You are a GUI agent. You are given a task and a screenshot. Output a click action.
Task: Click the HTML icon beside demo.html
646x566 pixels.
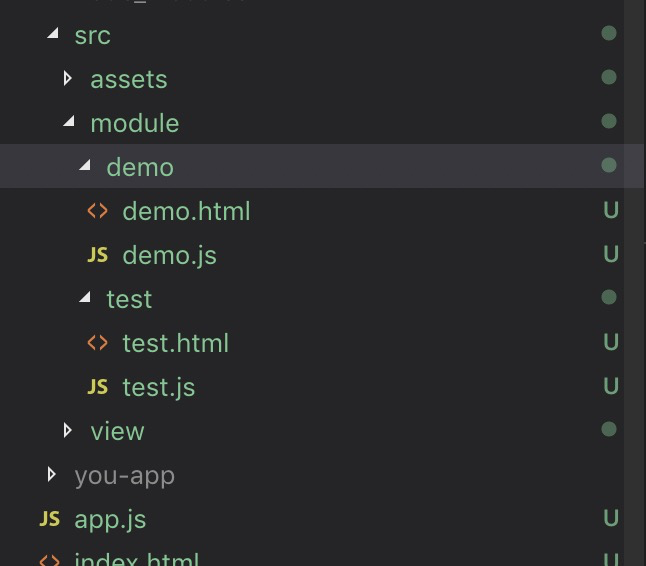(97, 211)
